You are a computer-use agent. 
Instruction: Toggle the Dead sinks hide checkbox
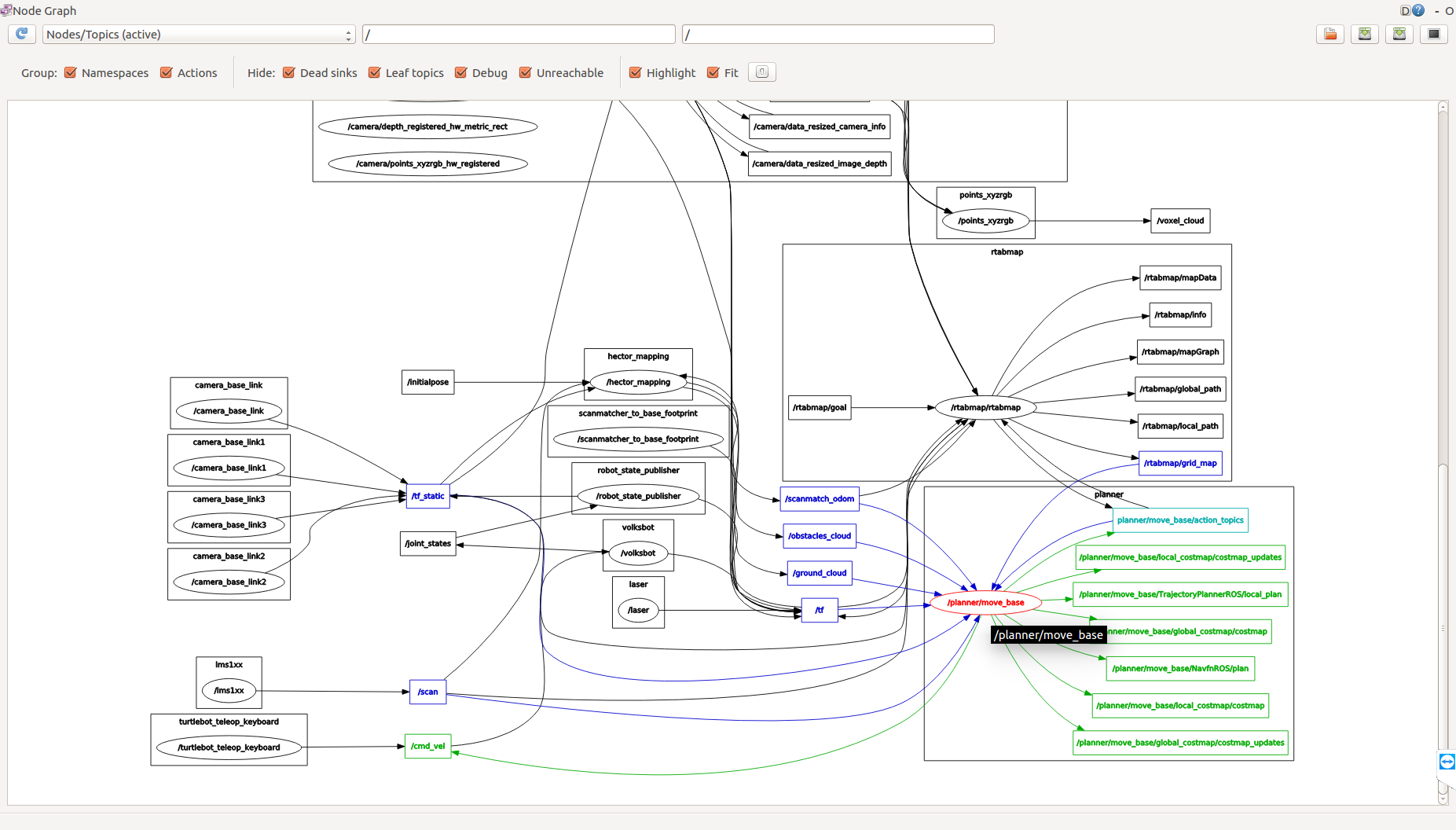point(289,73)
